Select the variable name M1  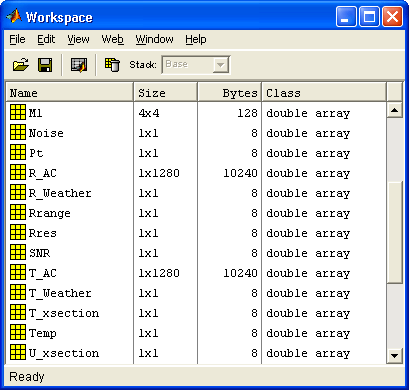click(x=35, y=113)
